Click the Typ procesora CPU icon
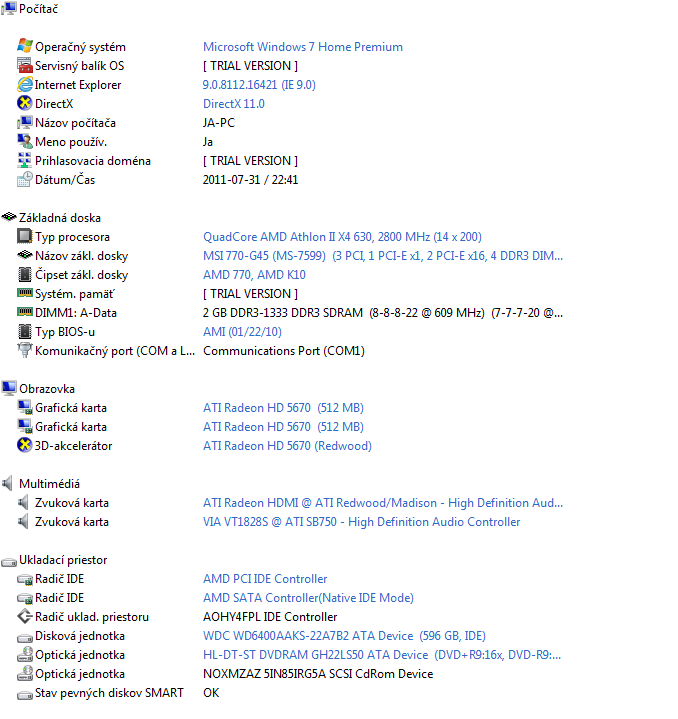 [25, 237]
